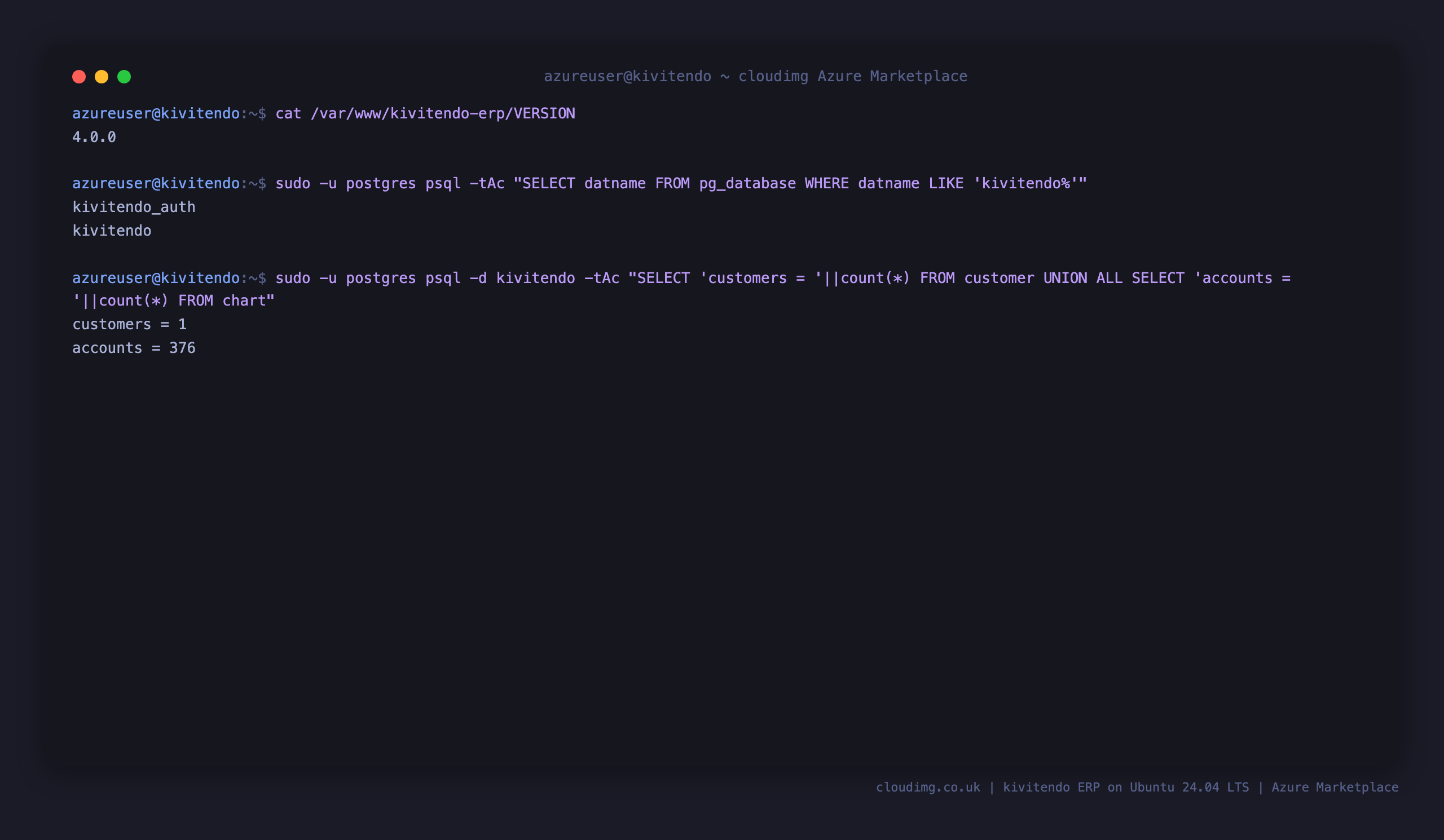1444x840 pixels.
Task: Click the yellow minimize window dot
Action: pyautogui.click(x=102, y=77)
